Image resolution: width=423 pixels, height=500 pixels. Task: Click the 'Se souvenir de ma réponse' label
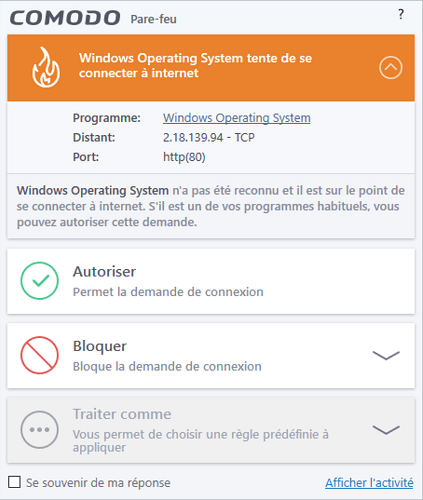pos(98,483)
